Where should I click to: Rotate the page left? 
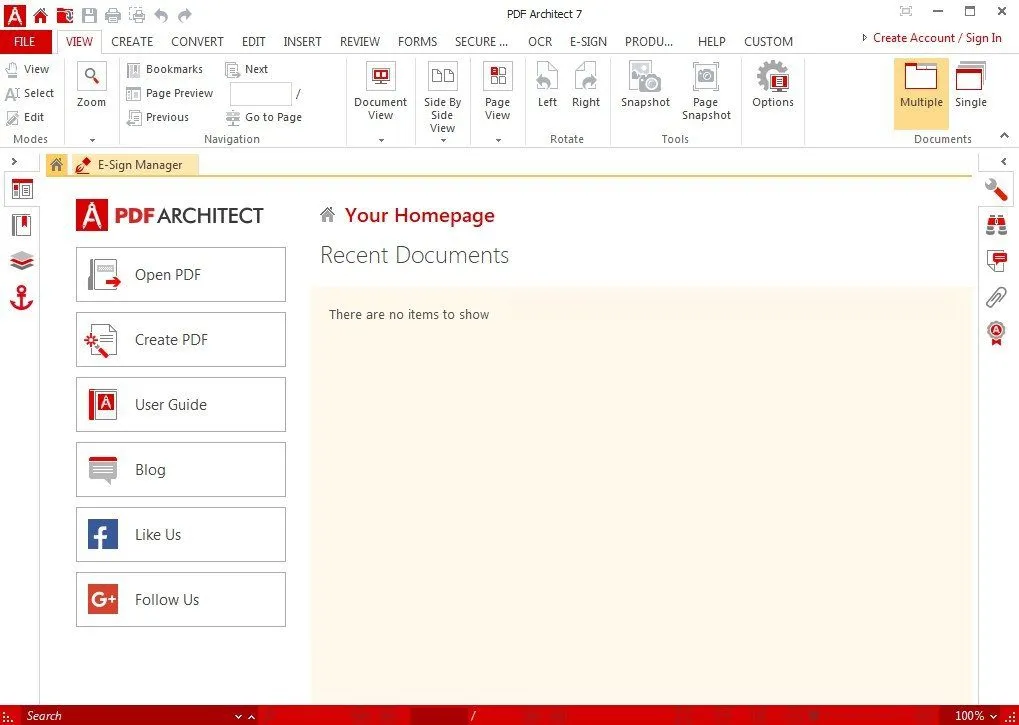click(546, 90)
